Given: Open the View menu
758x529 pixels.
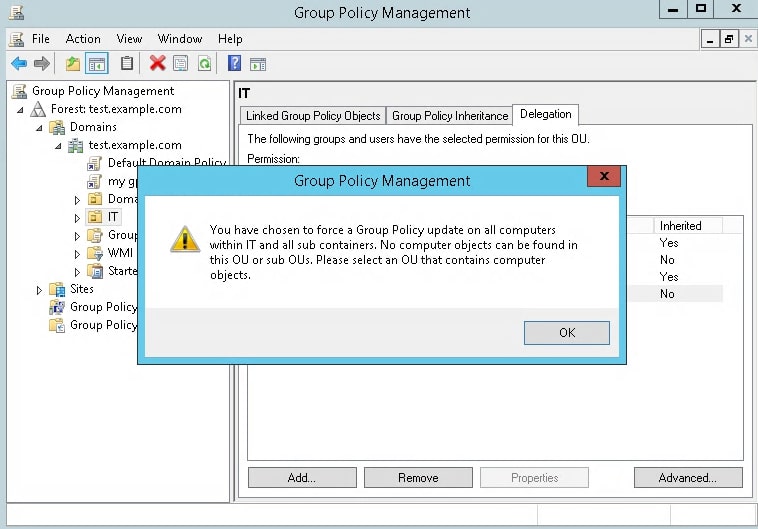Looking at the screenshot, I should coord(129,39).
